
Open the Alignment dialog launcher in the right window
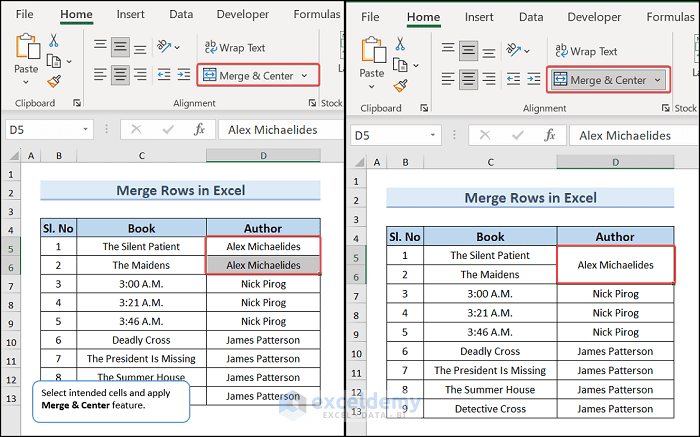pyautogui.click(x=666, y=108)
